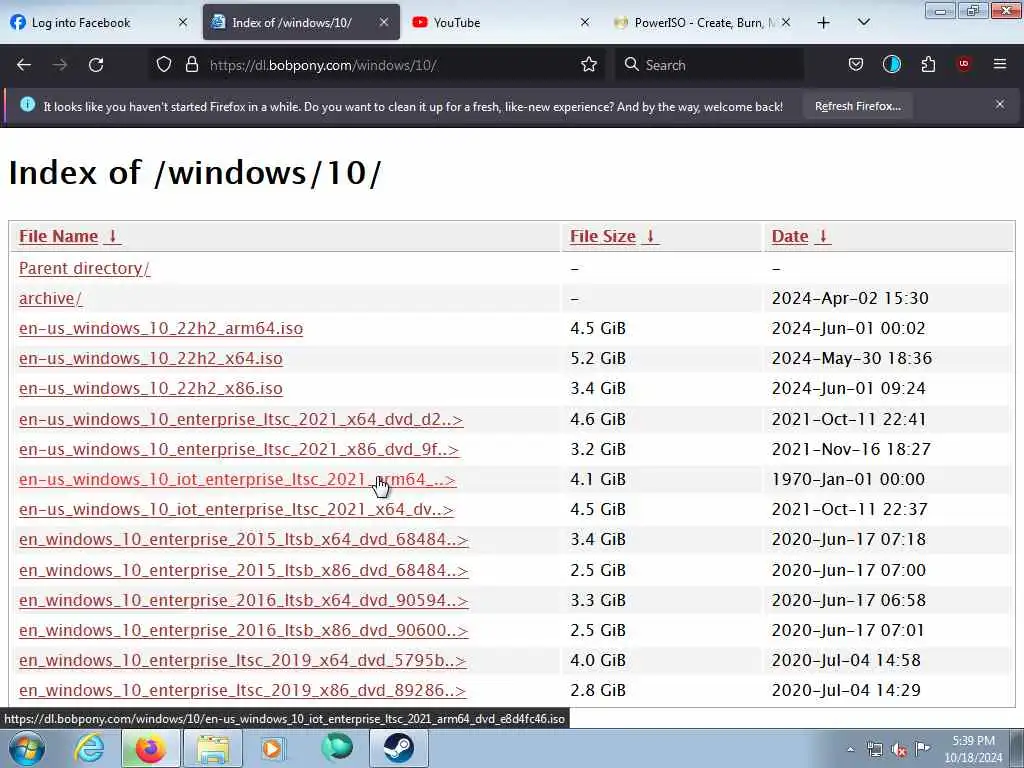List all tabs dropdown arrow
This screenshot has height=768, width=1024.
(x=863, y=22)
